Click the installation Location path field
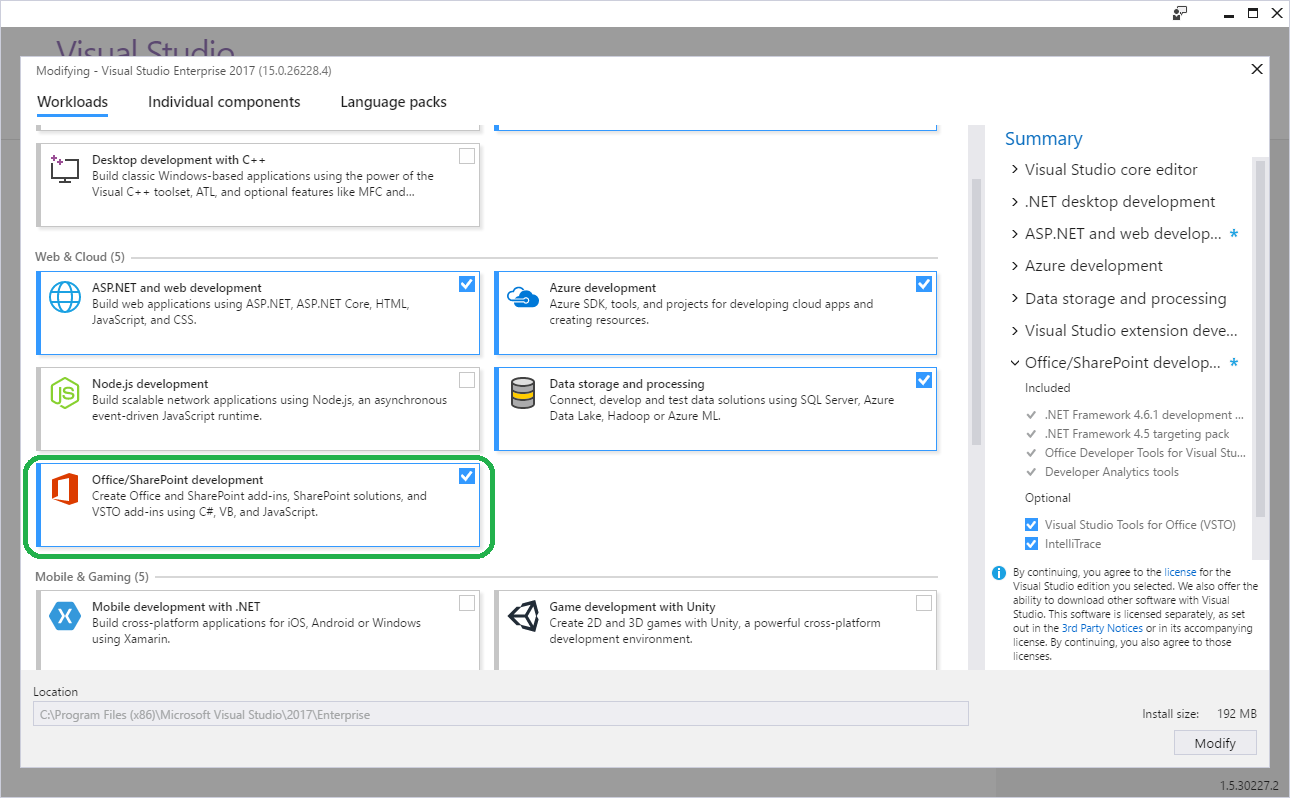 500,713
